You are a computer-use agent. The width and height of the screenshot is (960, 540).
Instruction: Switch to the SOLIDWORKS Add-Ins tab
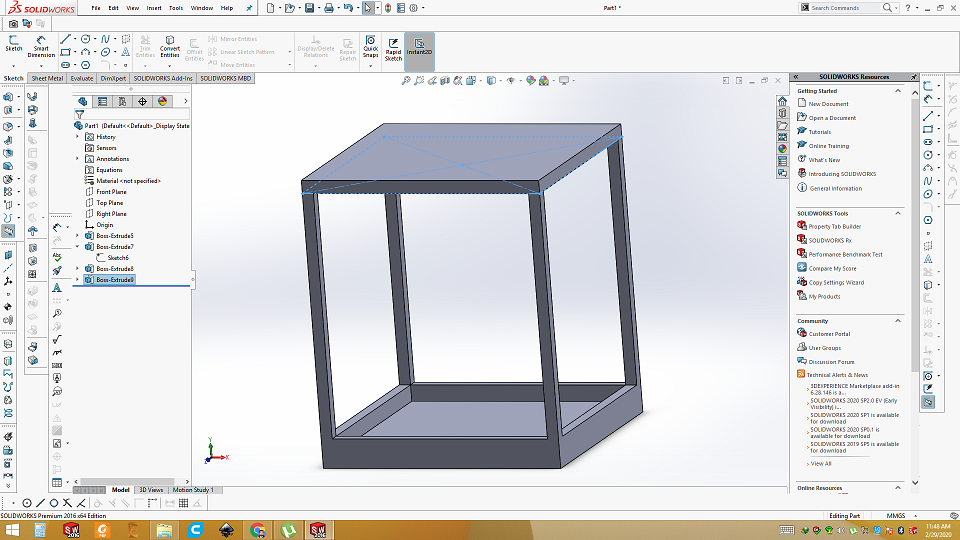[163, 78]
